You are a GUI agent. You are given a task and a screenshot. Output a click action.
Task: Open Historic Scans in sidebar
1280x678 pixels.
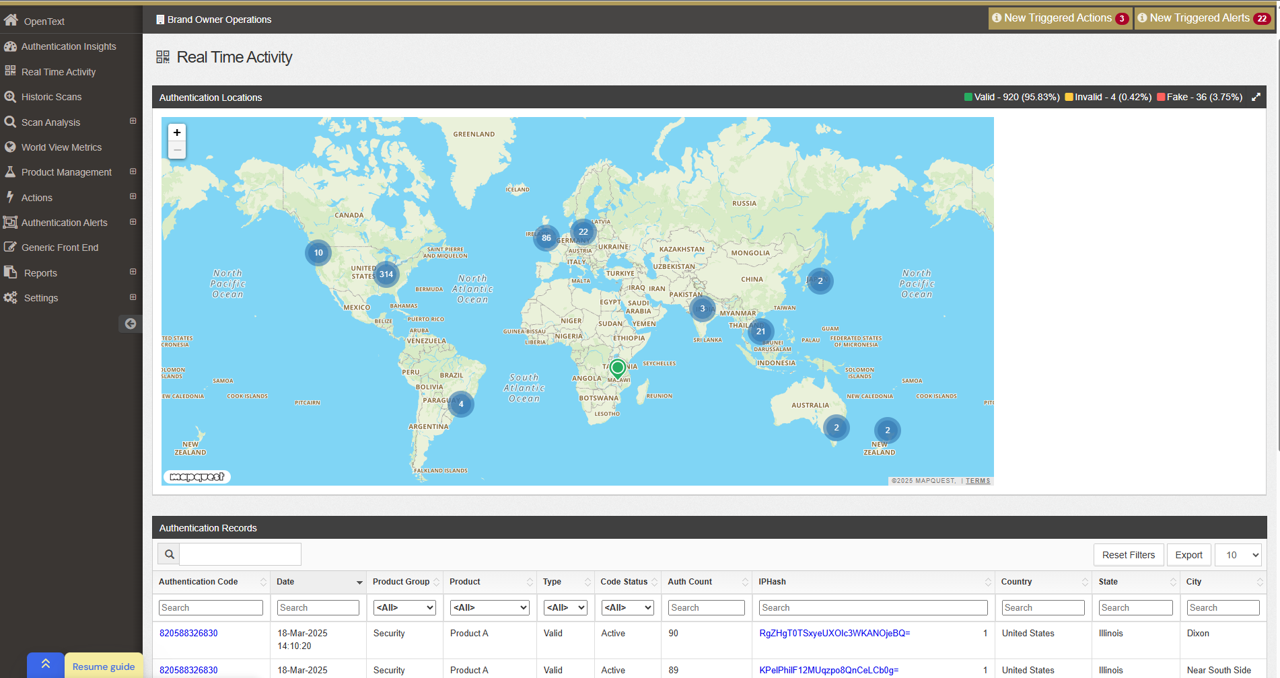pos(51,97)
